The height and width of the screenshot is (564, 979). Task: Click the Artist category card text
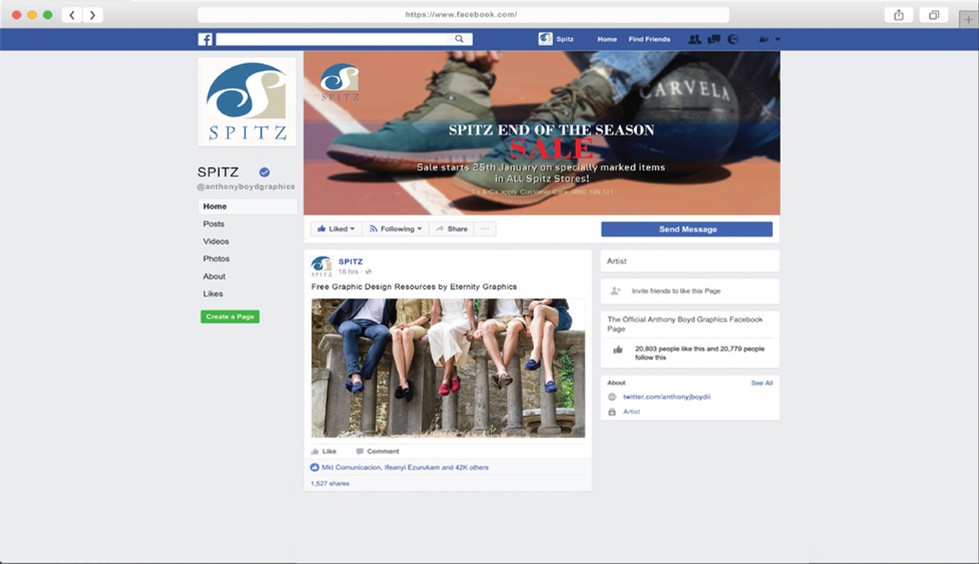coord(616,261)
